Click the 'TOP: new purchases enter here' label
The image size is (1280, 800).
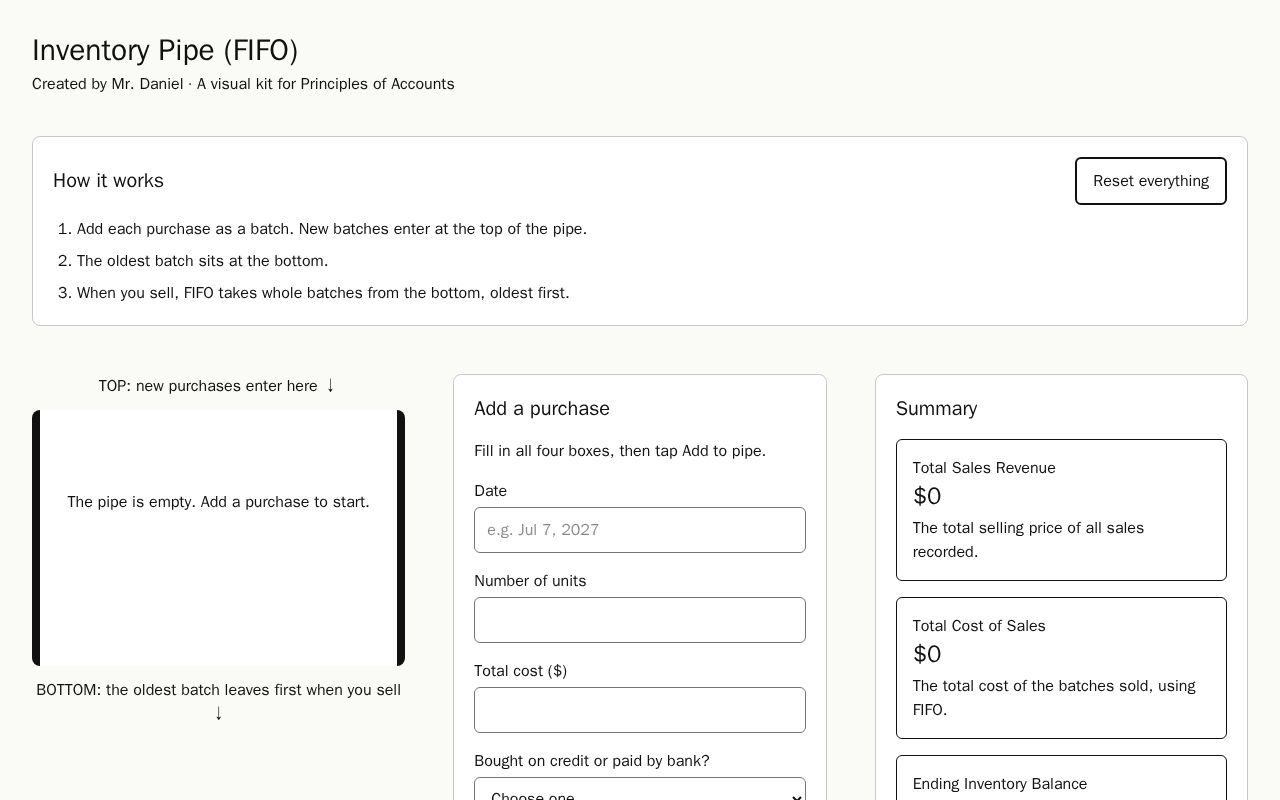(x=218, y=386)
